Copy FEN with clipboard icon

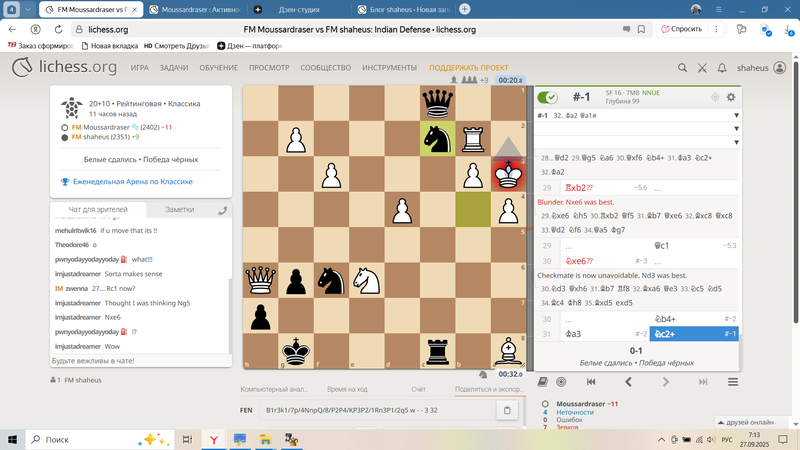(507, 410)
